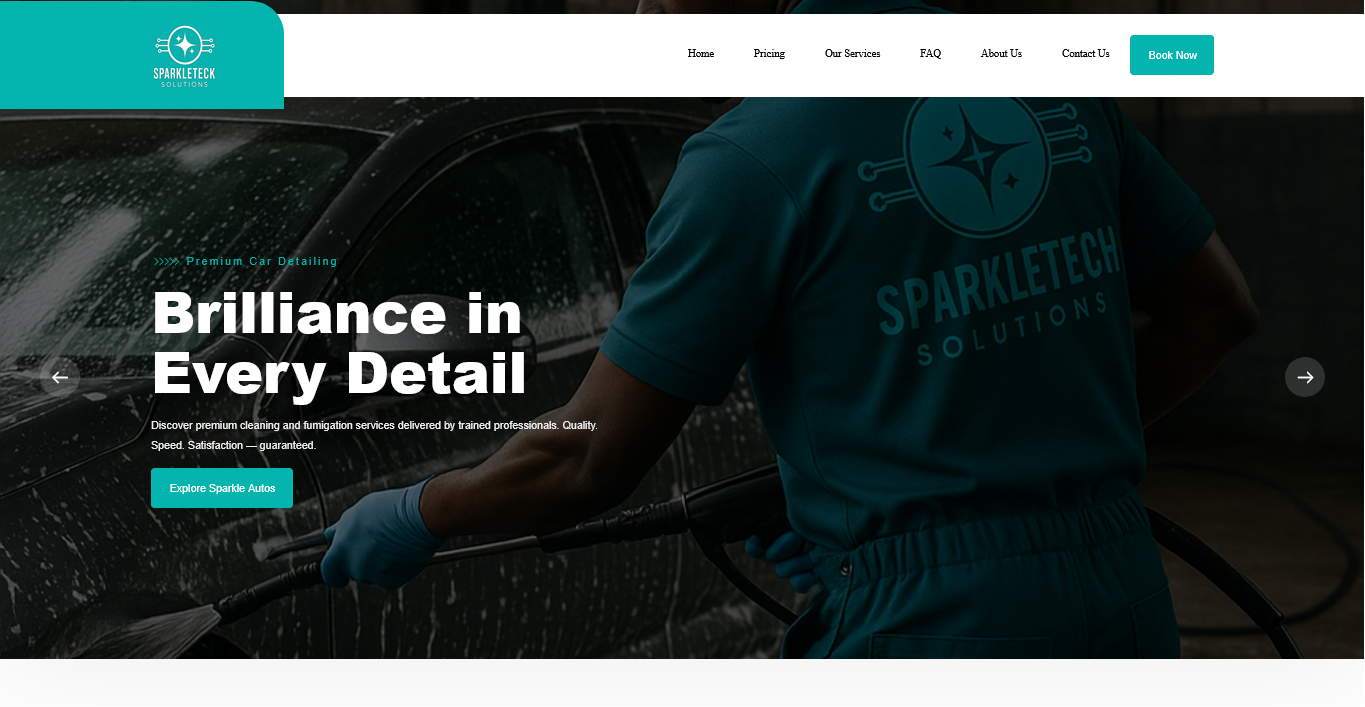
Task: Open the Home nav link
Action: pos(701,54)
